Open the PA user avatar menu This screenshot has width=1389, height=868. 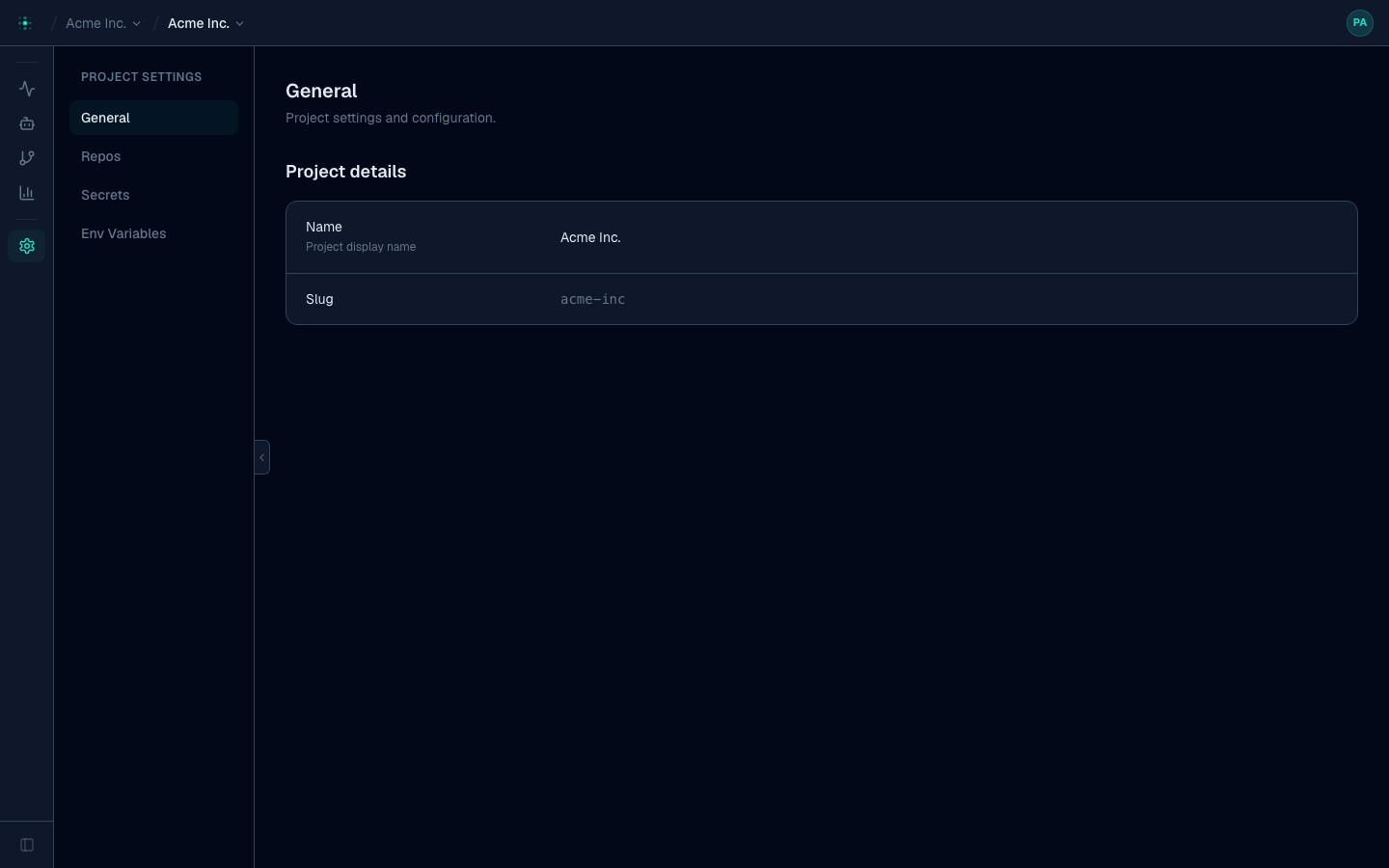1359,23
